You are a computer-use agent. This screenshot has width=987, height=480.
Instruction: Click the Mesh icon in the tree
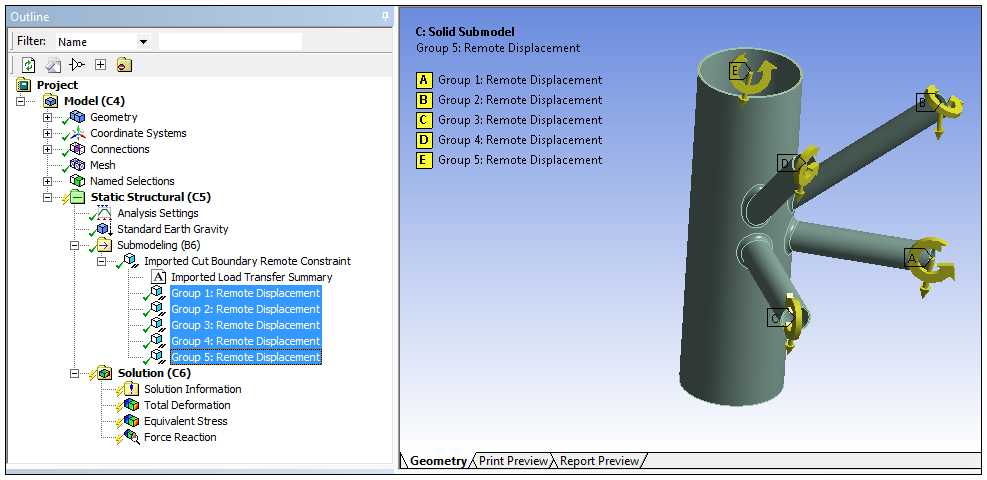point(77,165)
